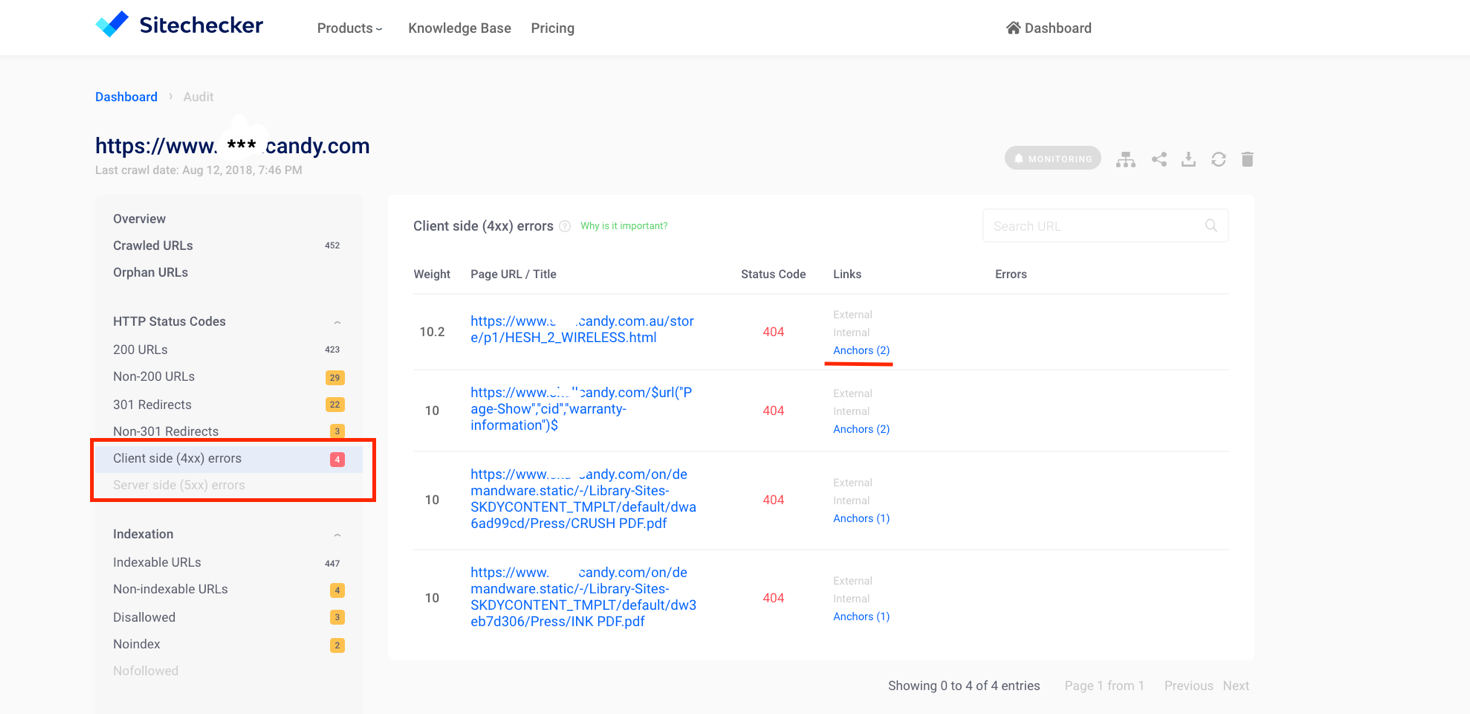Click the 'Last crawl date' text
Screen dimensions: 1470x714
198,170
